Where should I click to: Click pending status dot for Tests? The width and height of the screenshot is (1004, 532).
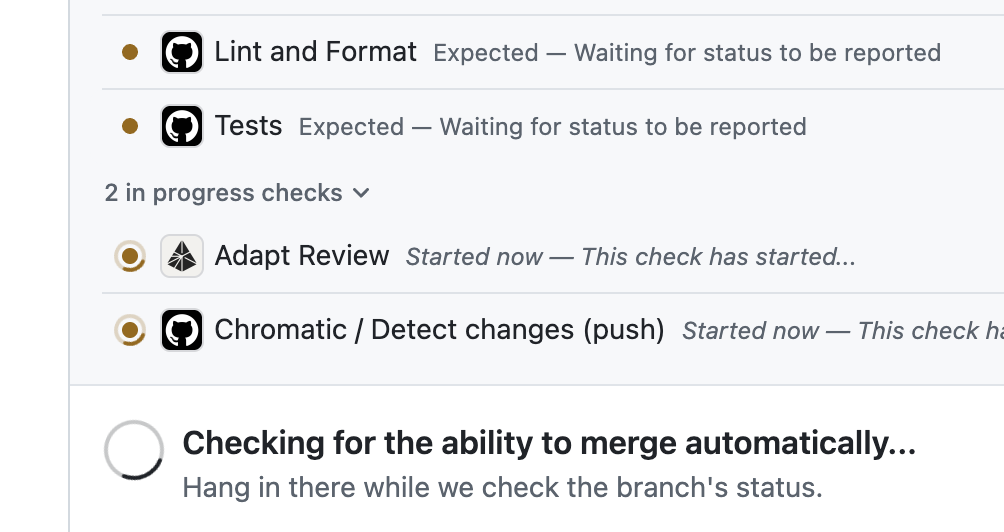[130, 126]
